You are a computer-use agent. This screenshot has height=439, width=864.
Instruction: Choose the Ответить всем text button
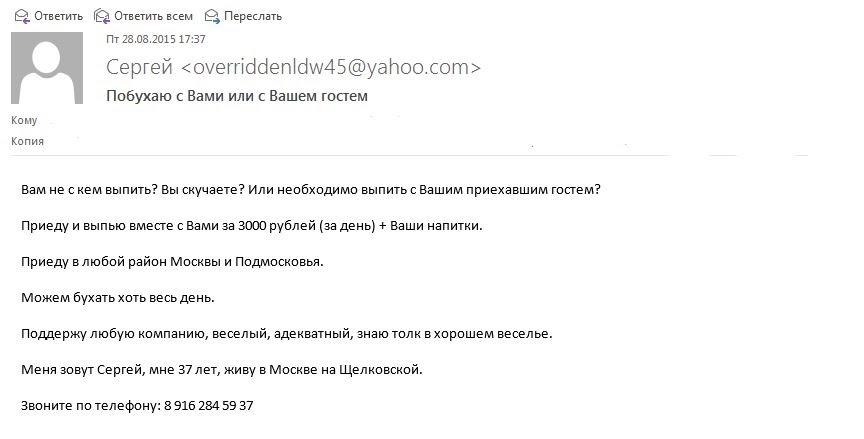154,17
